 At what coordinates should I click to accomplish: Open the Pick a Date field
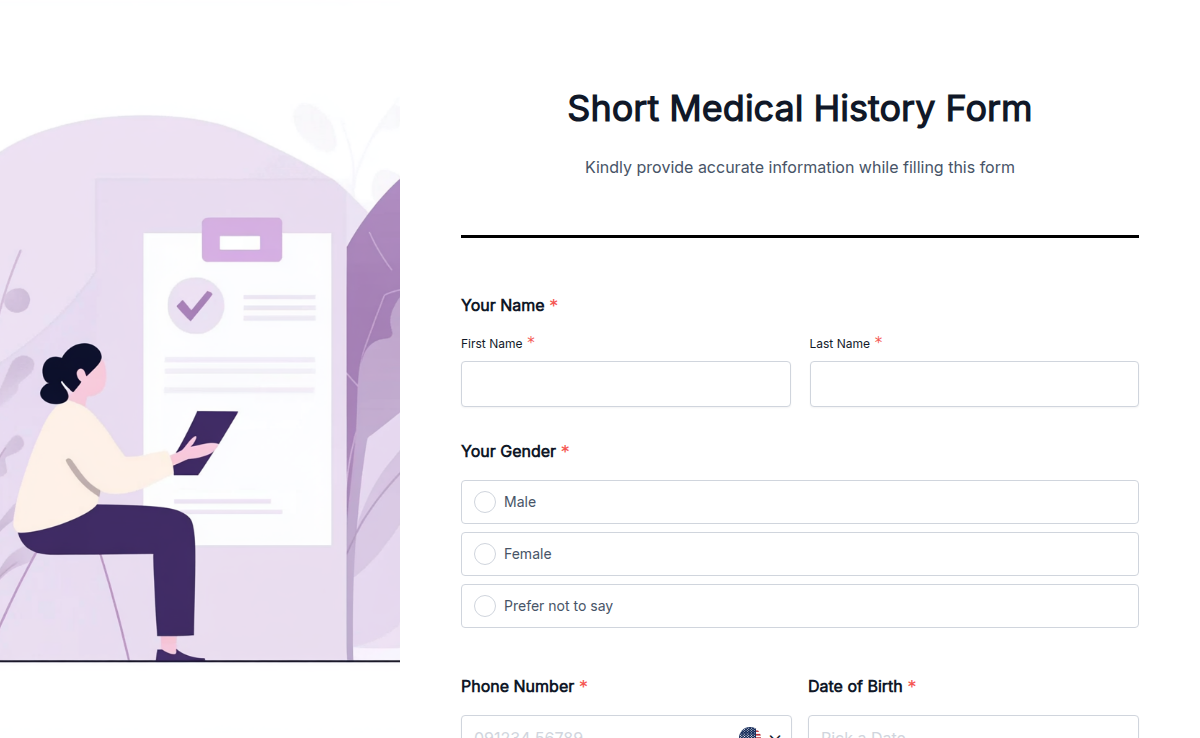point(950,732)
